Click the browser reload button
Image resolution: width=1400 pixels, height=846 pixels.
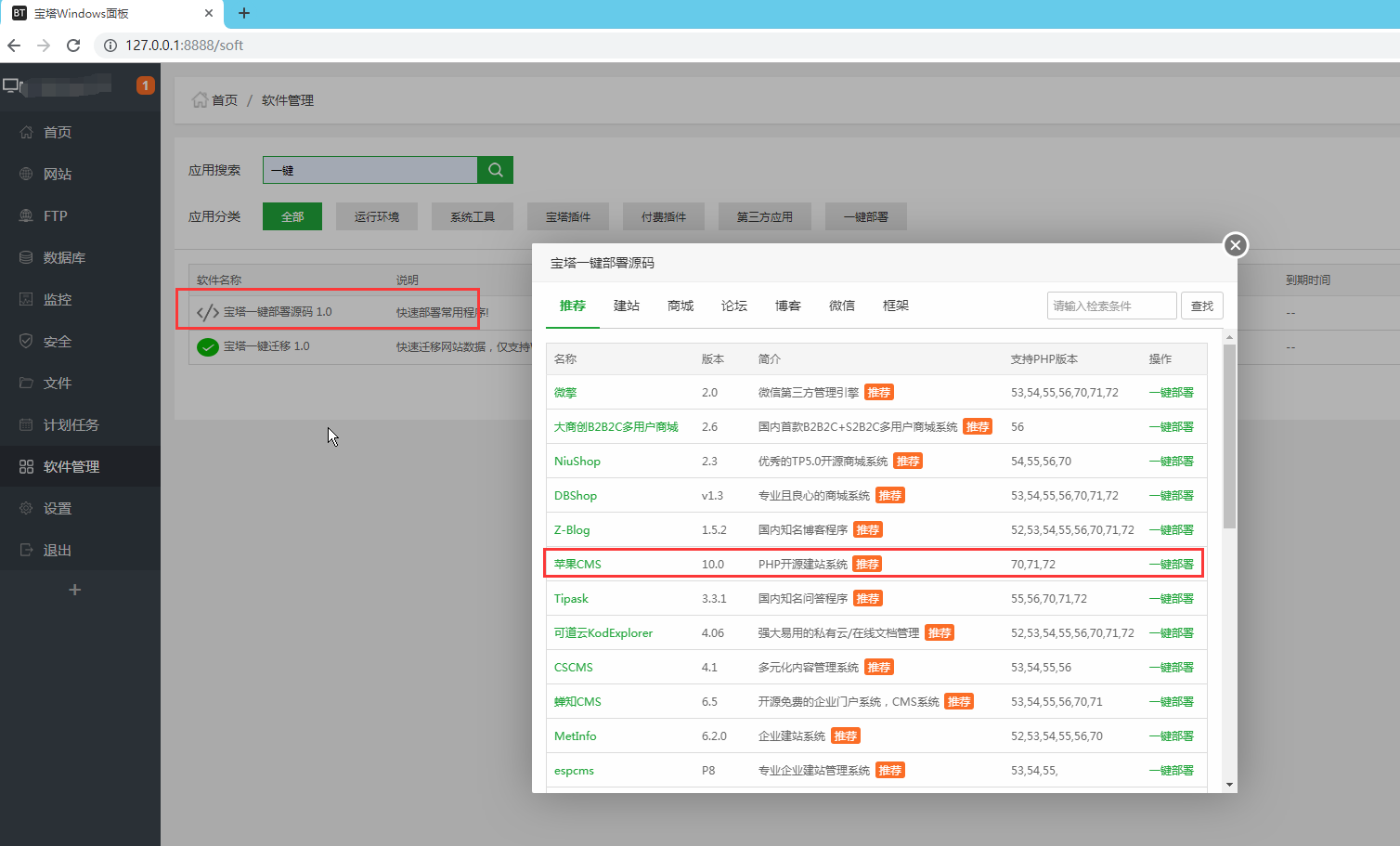(73, 46)
